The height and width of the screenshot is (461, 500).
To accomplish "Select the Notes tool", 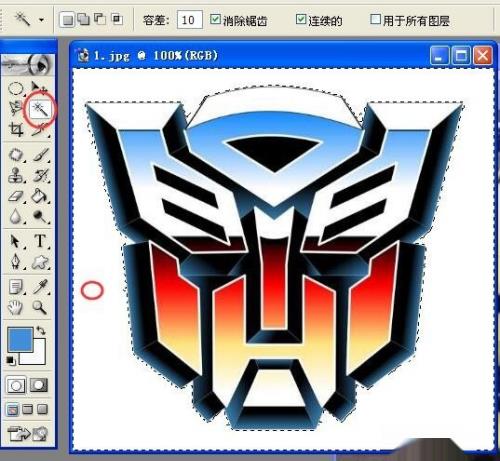I will click(15, 287).
